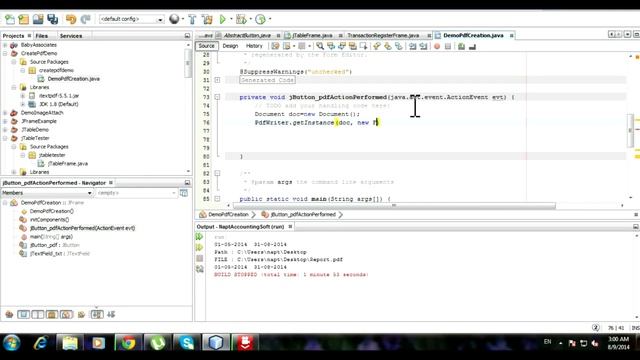Toggle Show Fields filter in Navigator

(23, 314)
